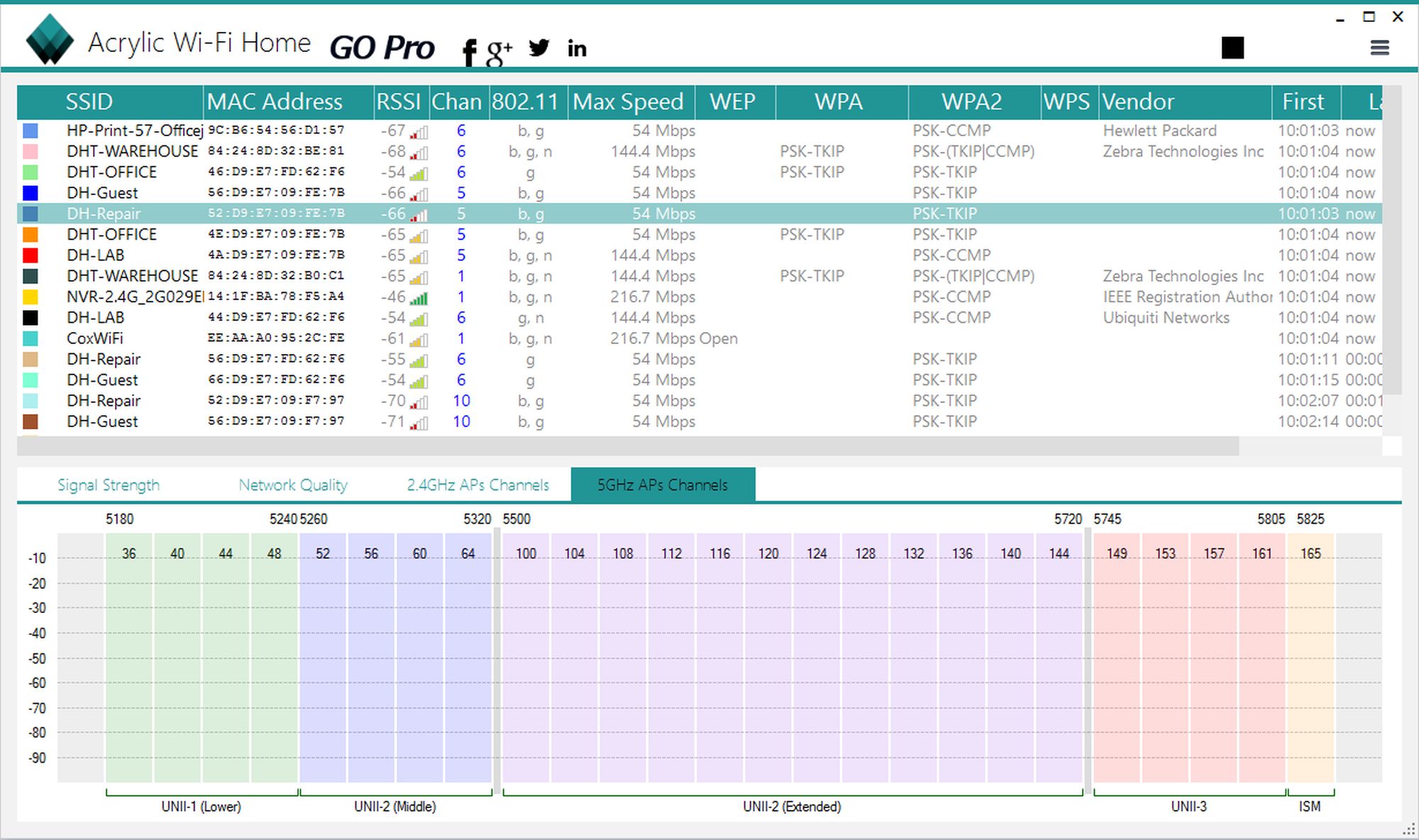Open the hamburger menu
The height and width of the screenshot is (840, 1419).
(x=1379, y=48)
